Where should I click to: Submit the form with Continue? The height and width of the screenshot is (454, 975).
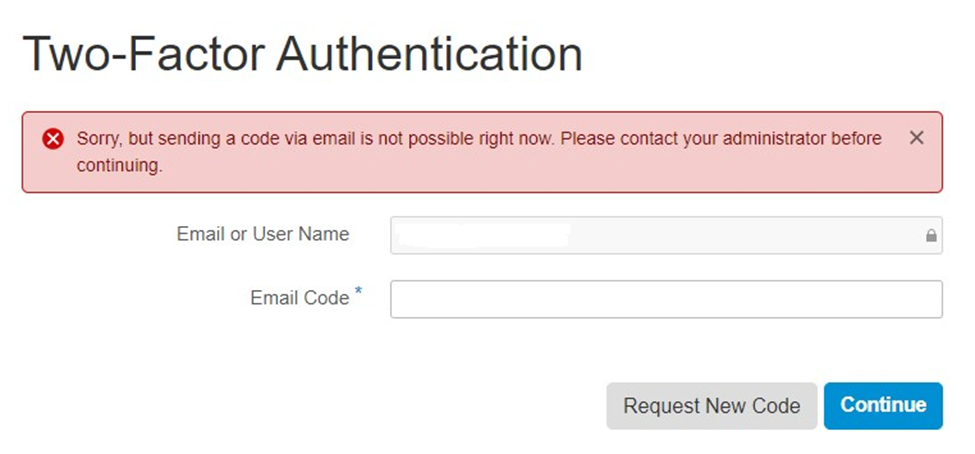pos(883,406)
